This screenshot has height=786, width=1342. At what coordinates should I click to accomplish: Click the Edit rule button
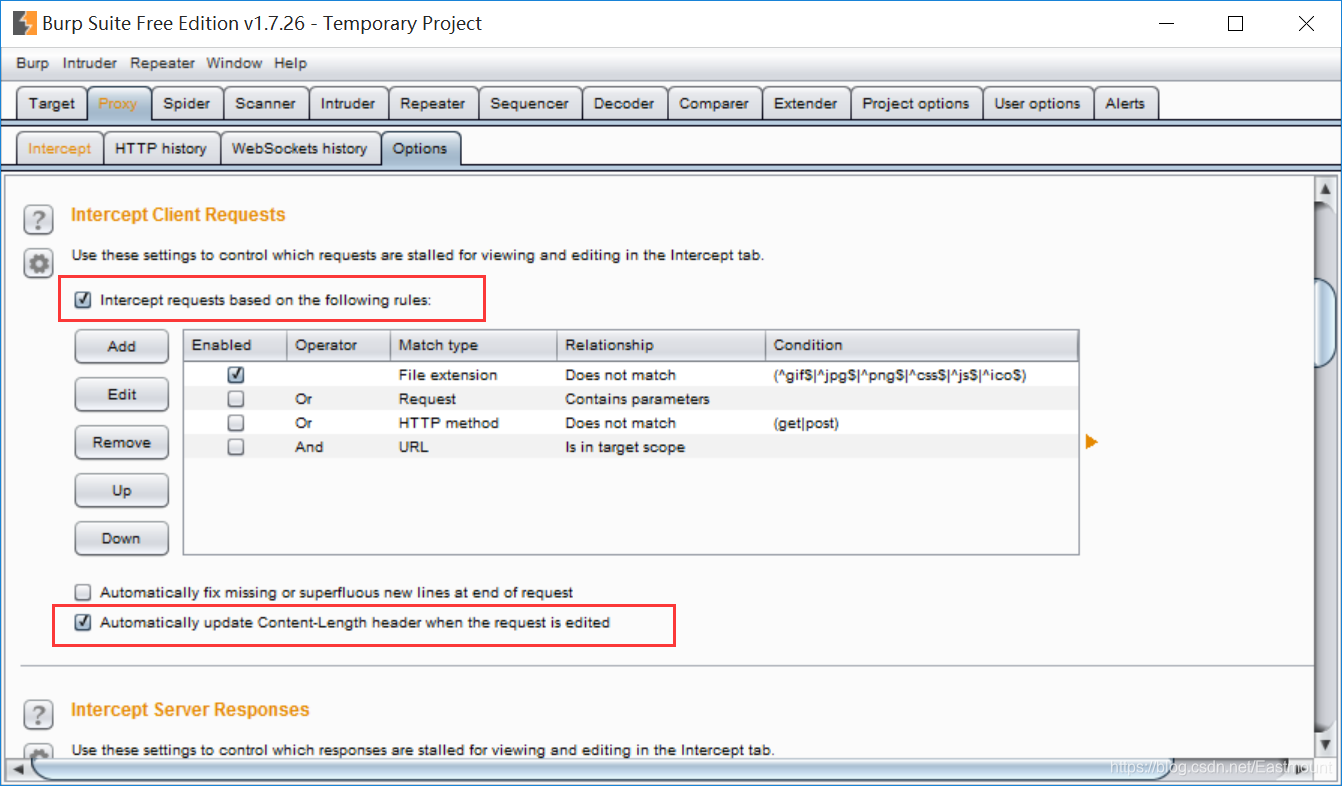(x=122, y=394)
